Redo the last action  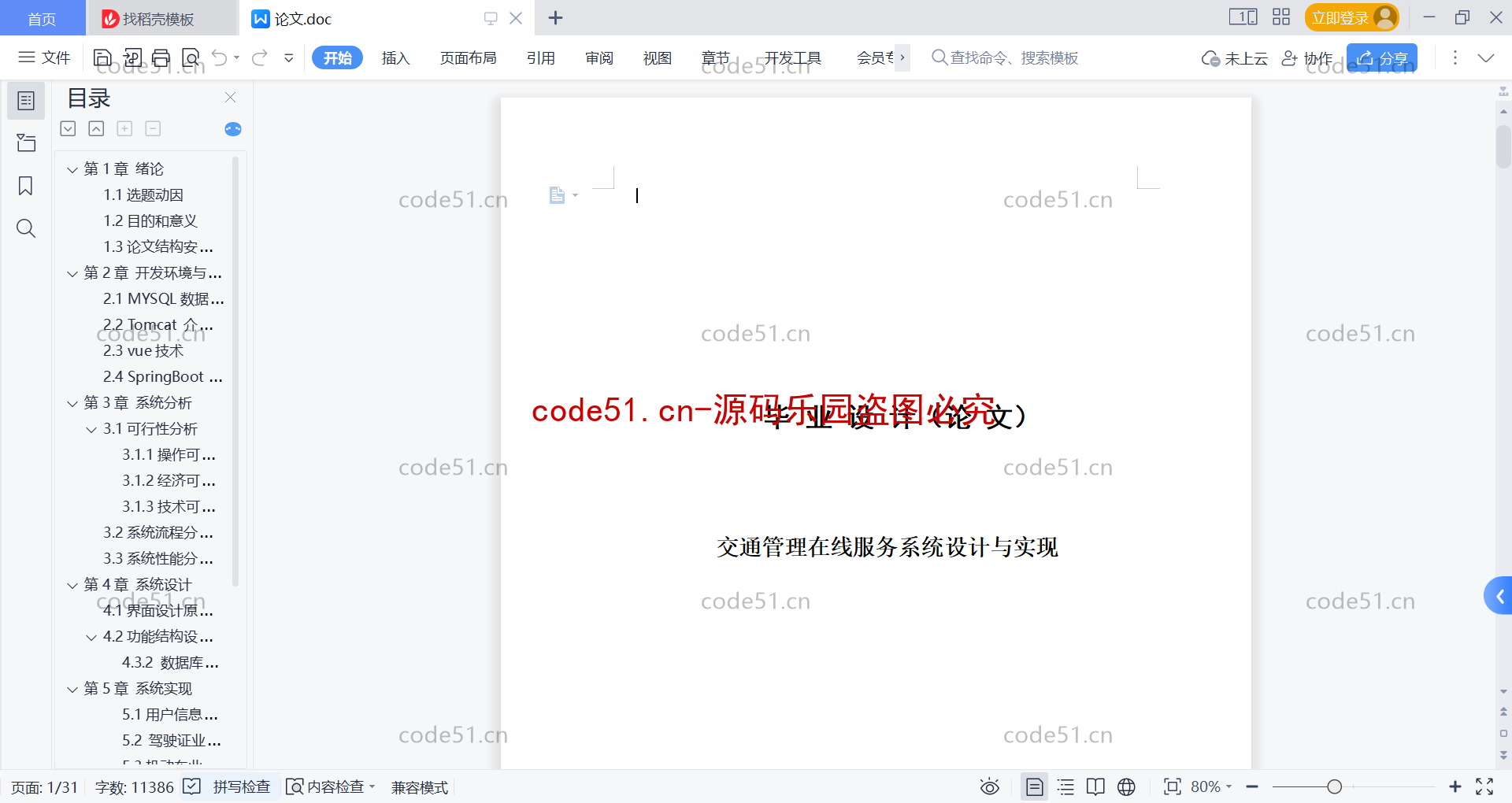click(x=259, y=57)
